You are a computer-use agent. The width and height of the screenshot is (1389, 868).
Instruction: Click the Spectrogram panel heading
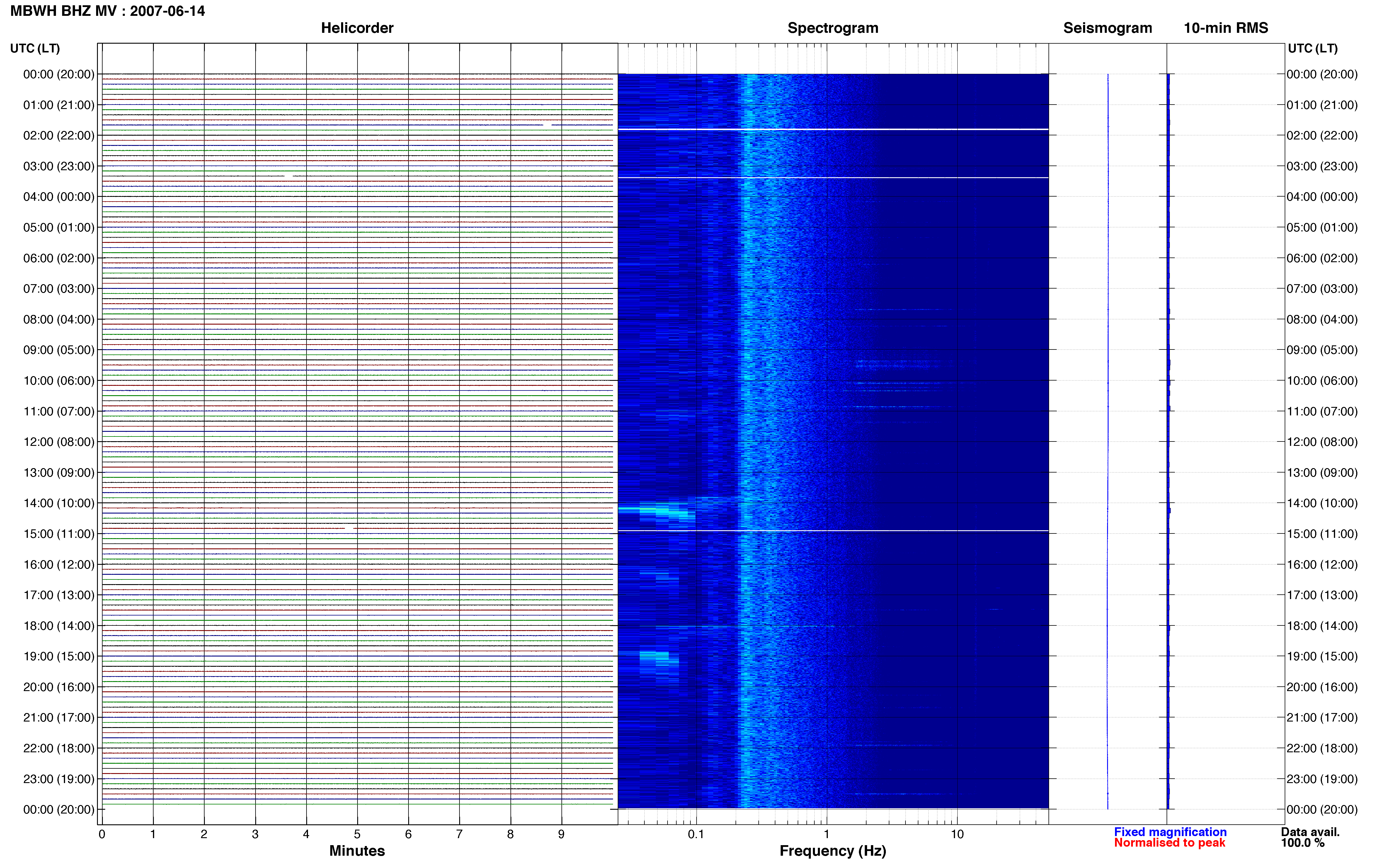point(833,28)
